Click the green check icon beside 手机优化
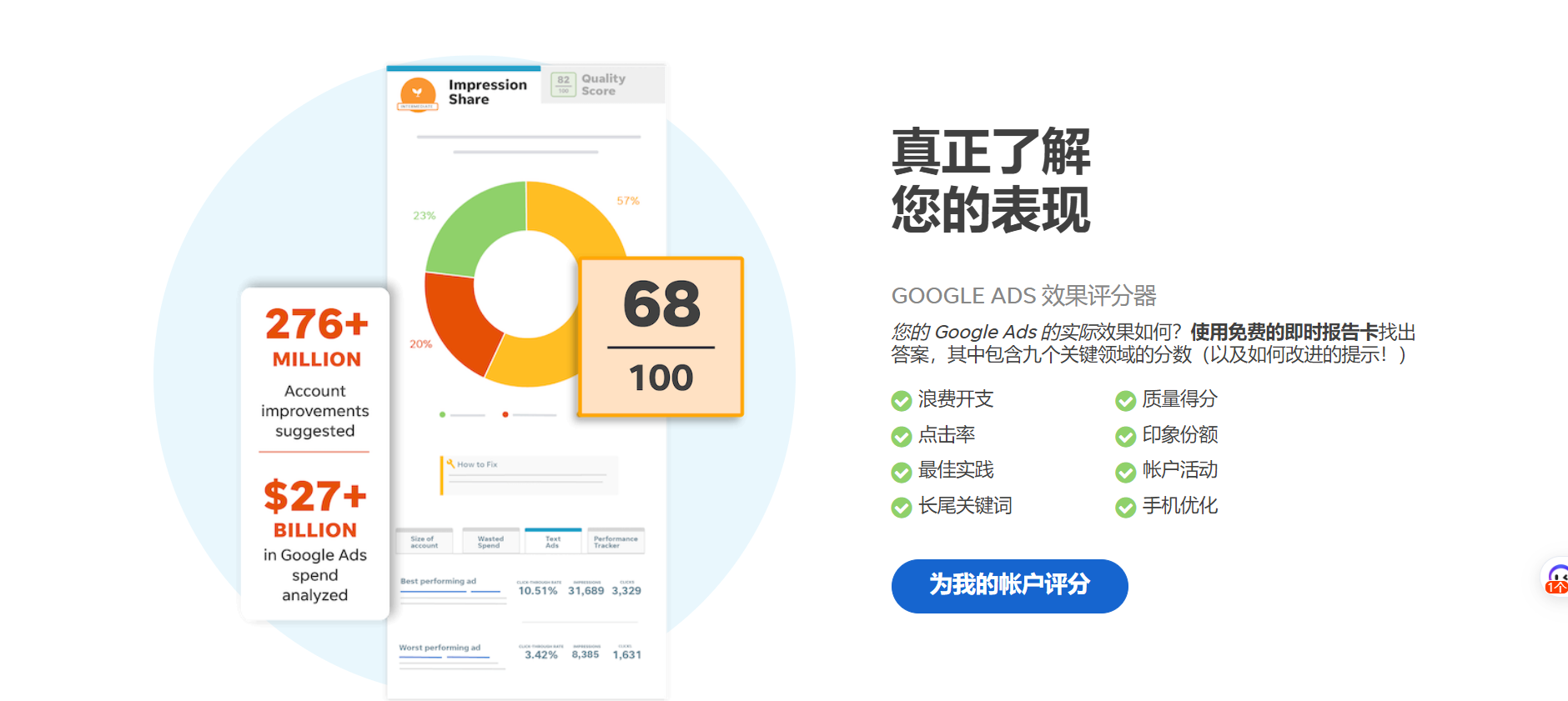Screen dimensions: 1568x701 (x=1126, y=508)
